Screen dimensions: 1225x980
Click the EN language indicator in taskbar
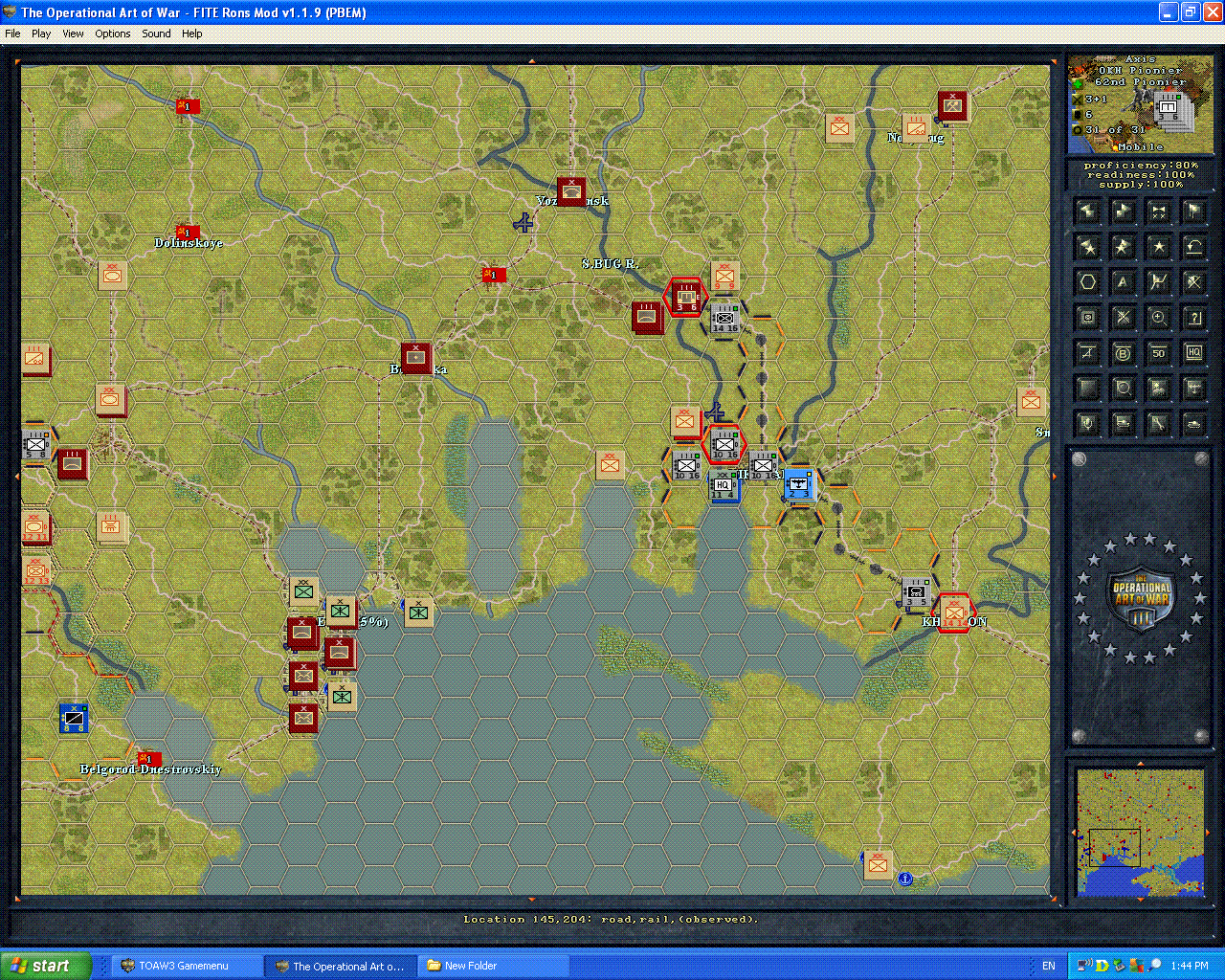pyautogui.click(x=1049, y=966)
